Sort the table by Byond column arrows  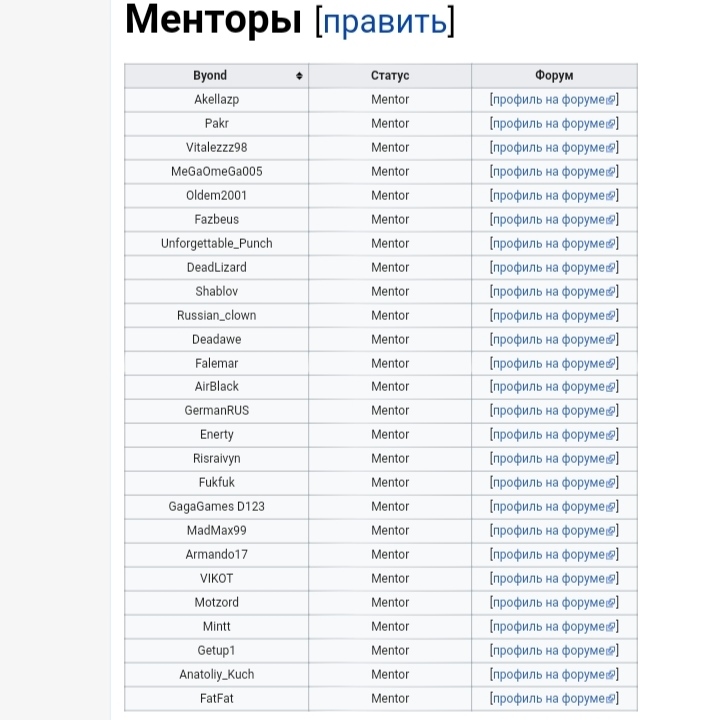point(299,76)
